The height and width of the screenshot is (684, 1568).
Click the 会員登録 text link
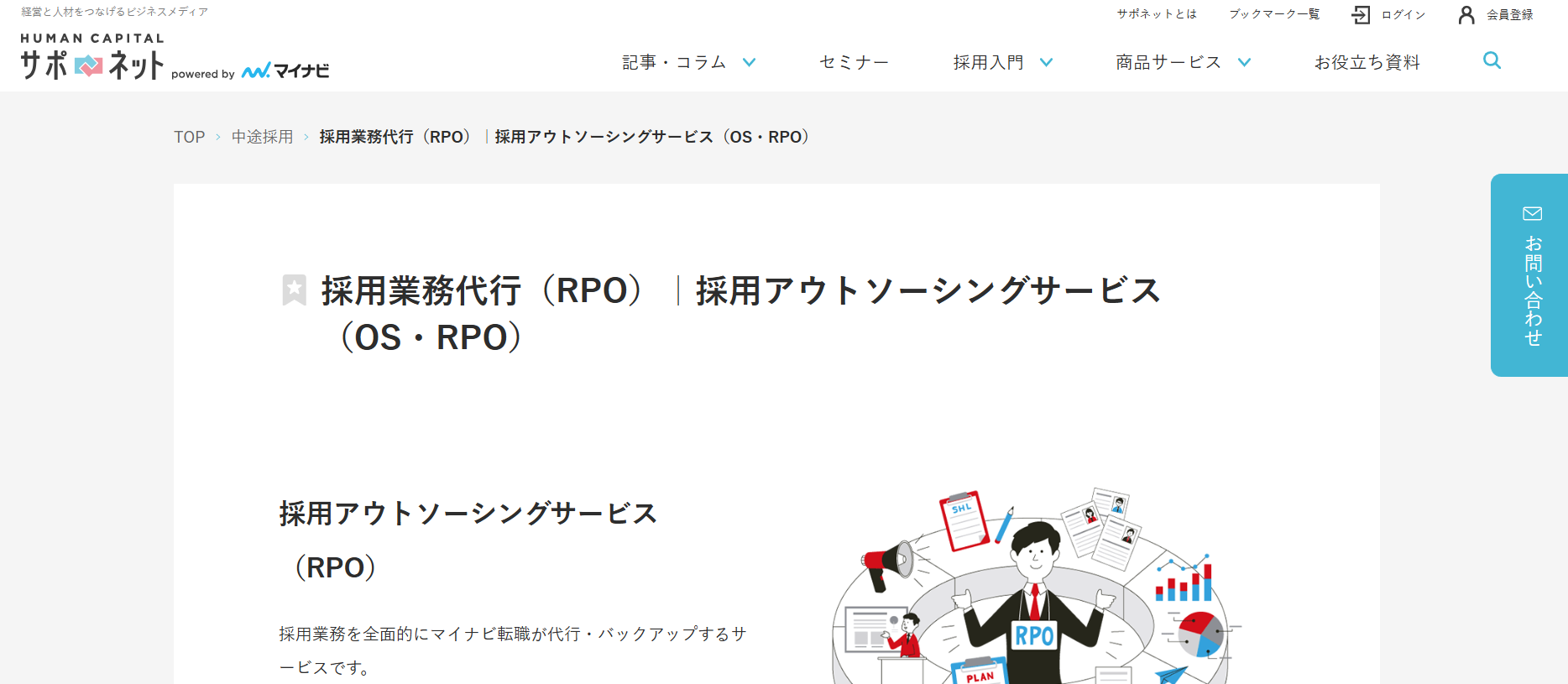[1509, 15]
